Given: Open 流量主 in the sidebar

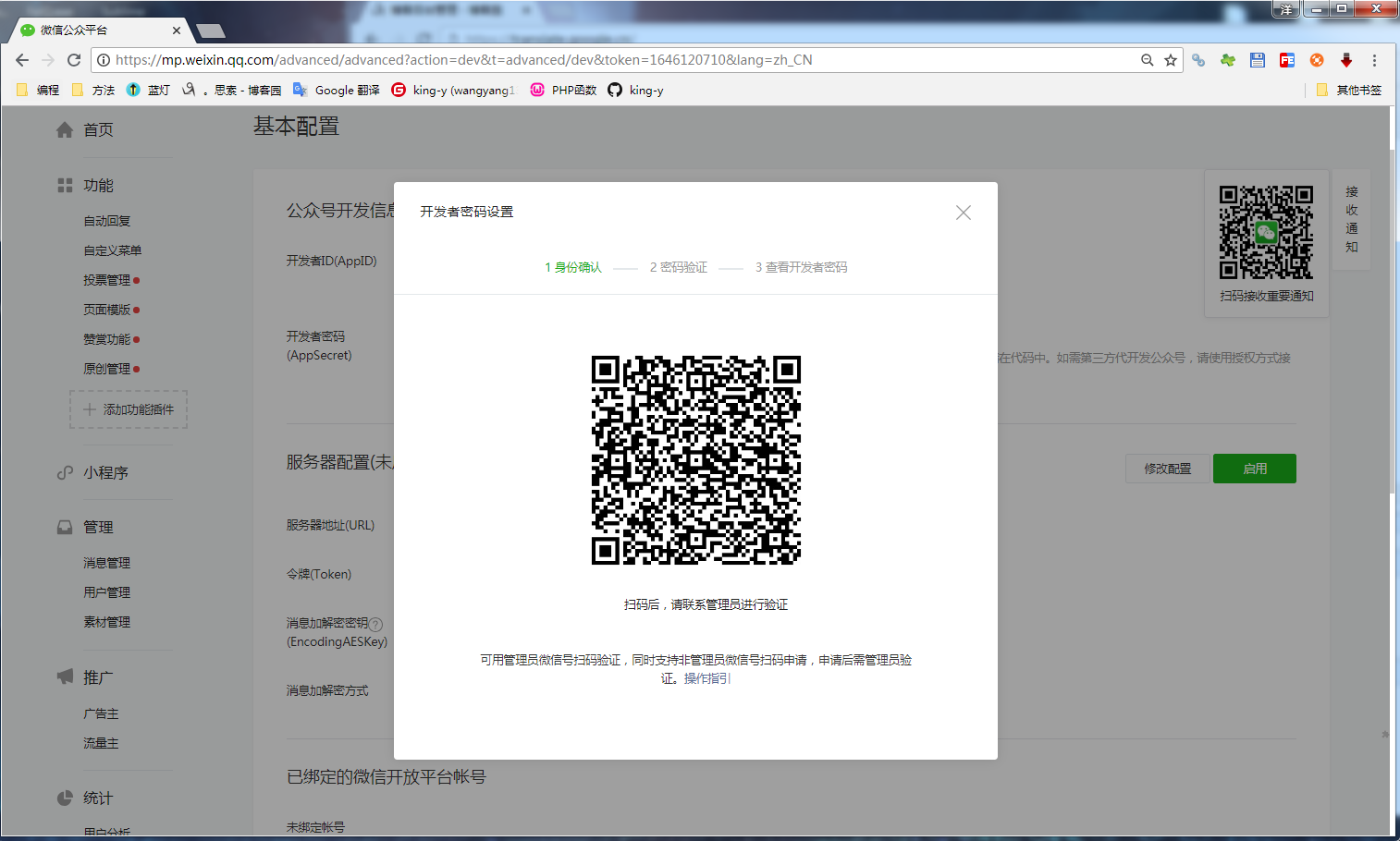Looking at the screenshot, I should (x=101, y=743).
